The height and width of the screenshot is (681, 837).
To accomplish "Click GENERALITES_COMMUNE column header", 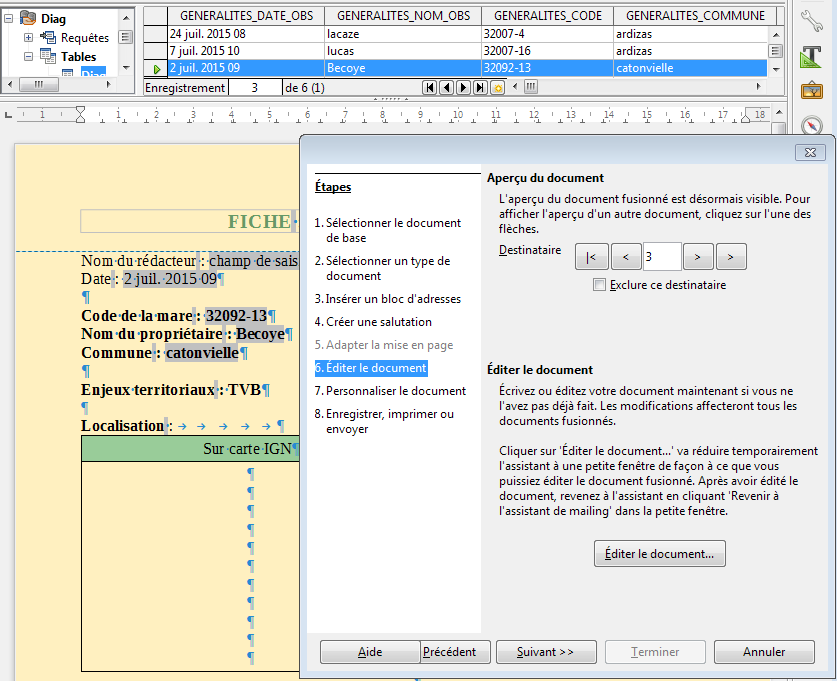I will pos(695,16).
